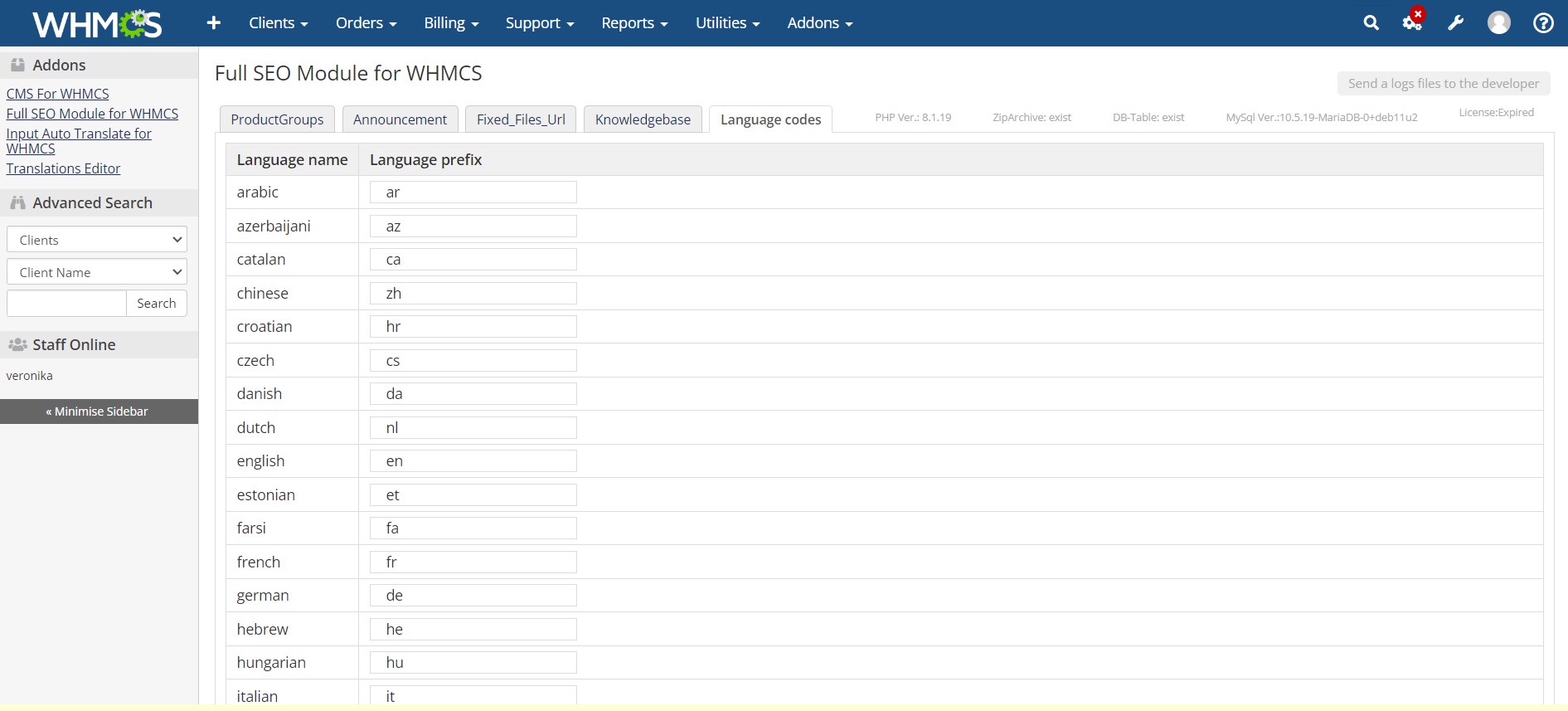Click the arabic prefix field 'ar'
The height and width of the screenshot is (711, 1568).
point(473,192)
